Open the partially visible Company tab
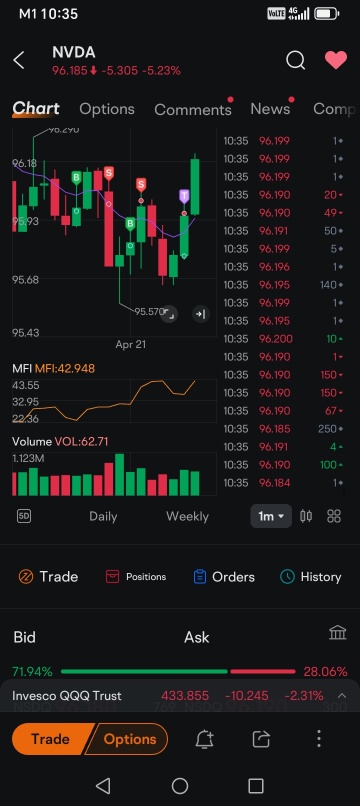This screenshot has width=360, height=806. point(334,109)
